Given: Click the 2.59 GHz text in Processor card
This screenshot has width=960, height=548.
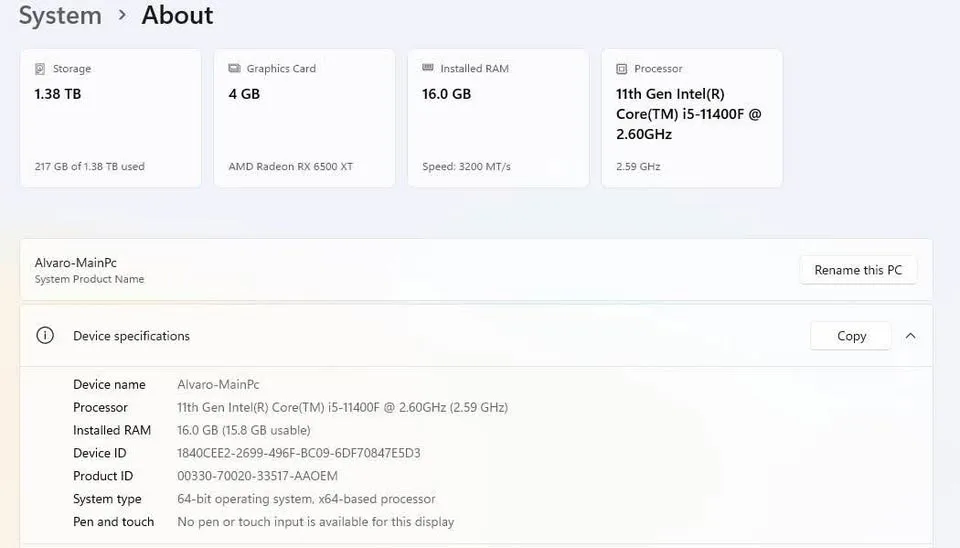Looking at the screenshot, I should tap(638, 167).
